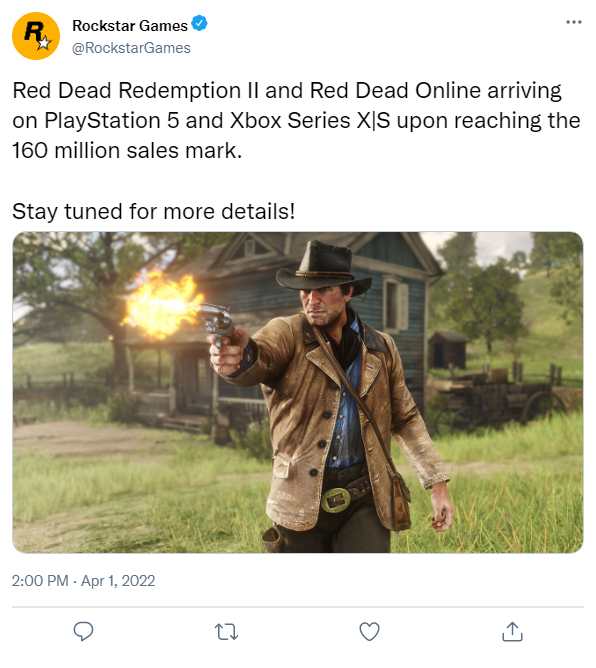Click the revolver muzzle flash in image
Image resolution: width=596 pixels, height=668 pixels.
(162, 305)
